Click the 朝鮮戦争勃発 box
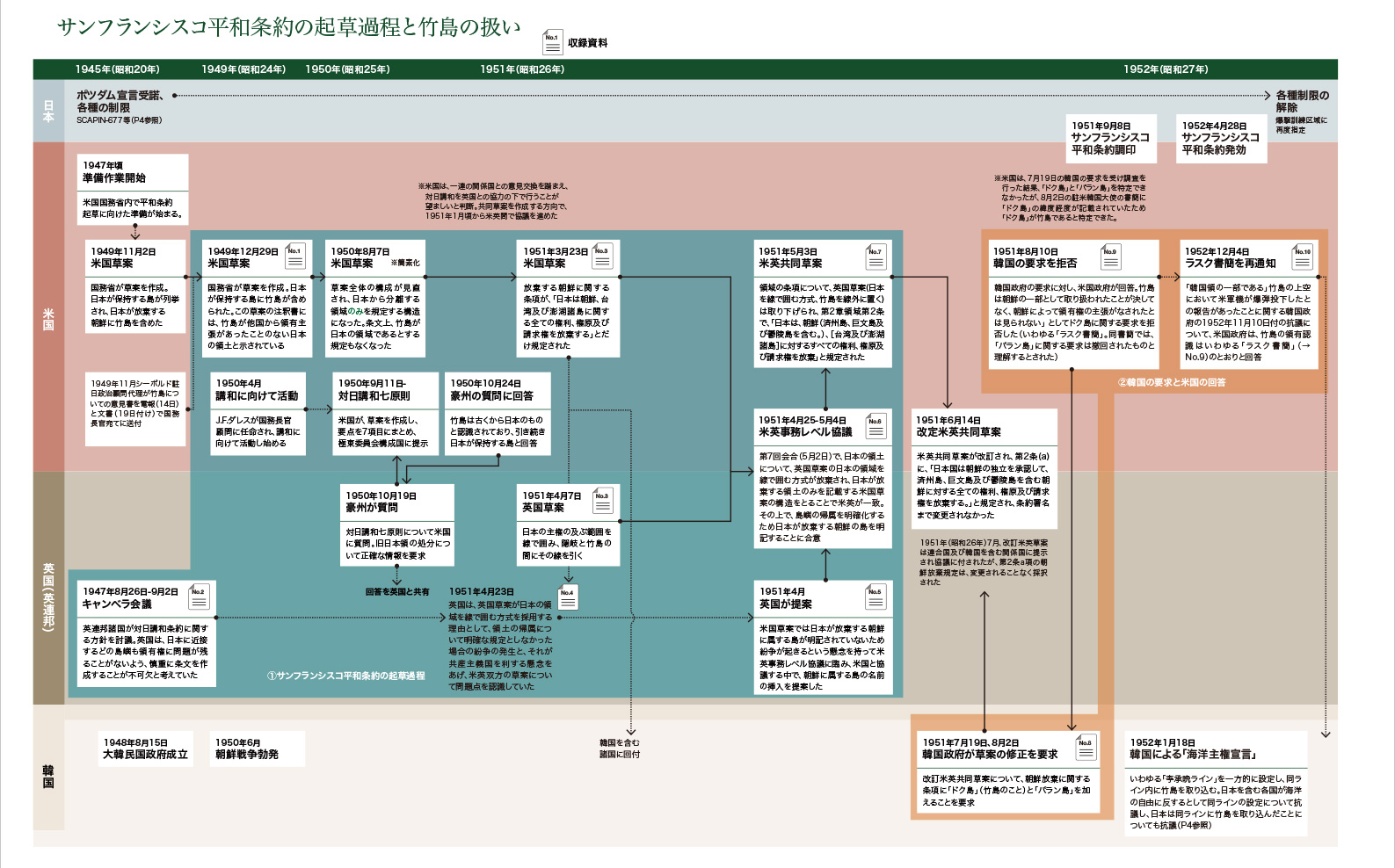 tap(257, 749)
